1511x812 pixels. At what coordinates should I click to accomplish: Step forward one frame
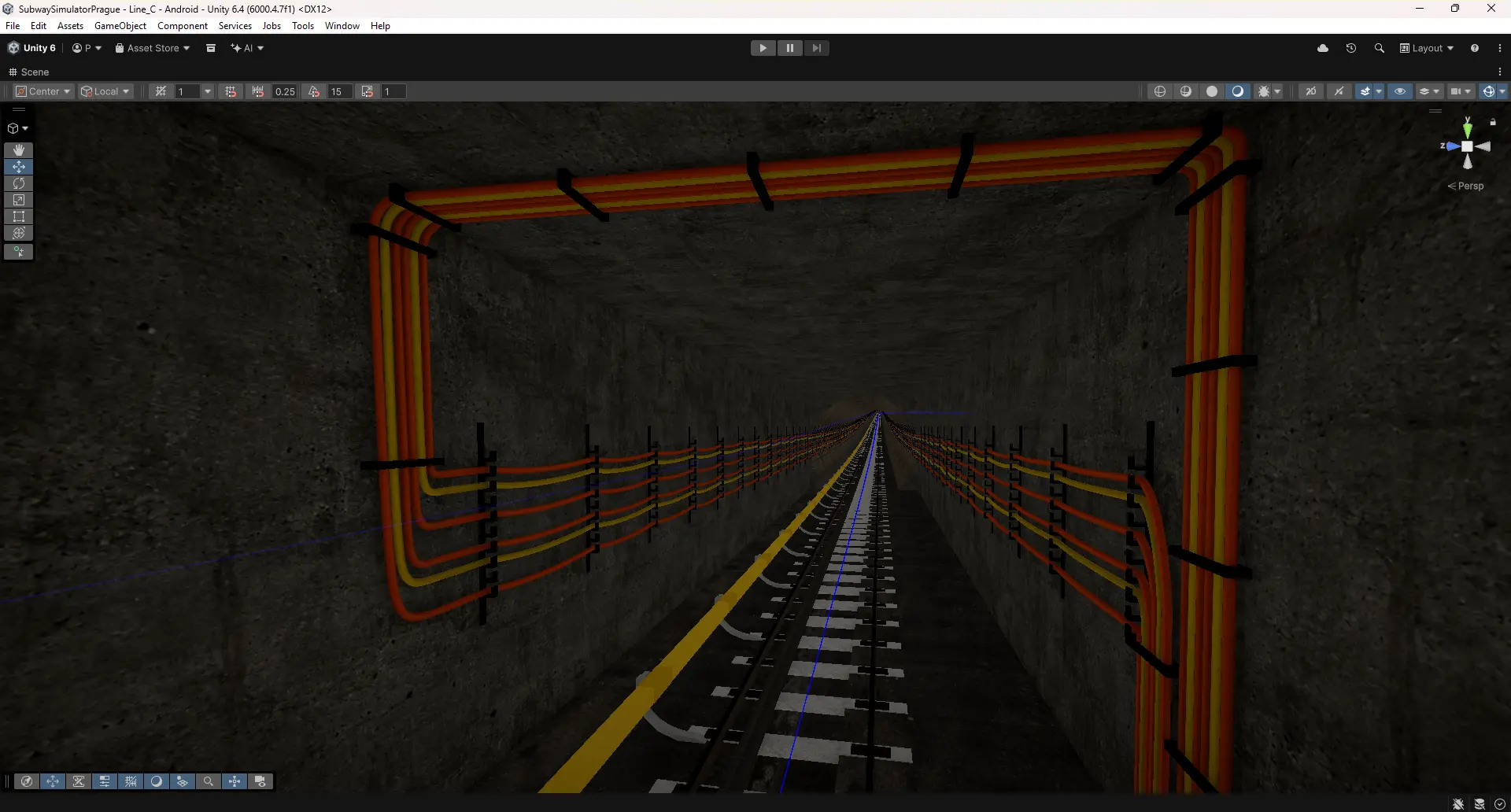pyautogui.click(x=817, y=48)
